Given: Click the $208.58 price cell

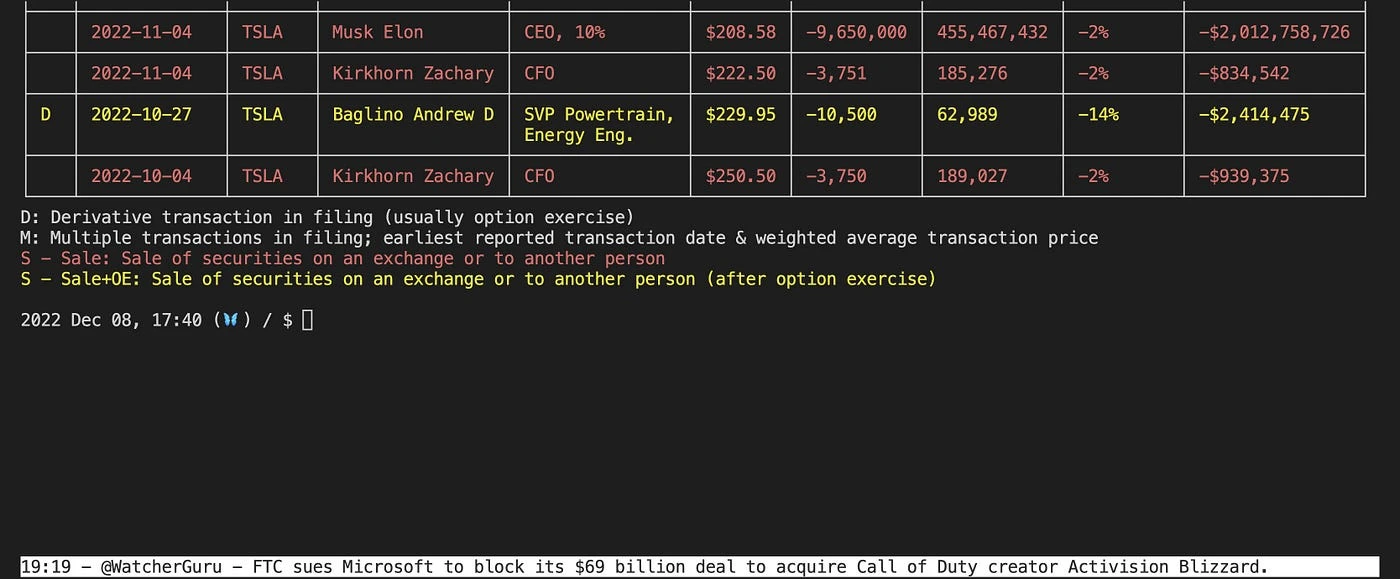Looking at the screenshot, I should coord(740,32).
